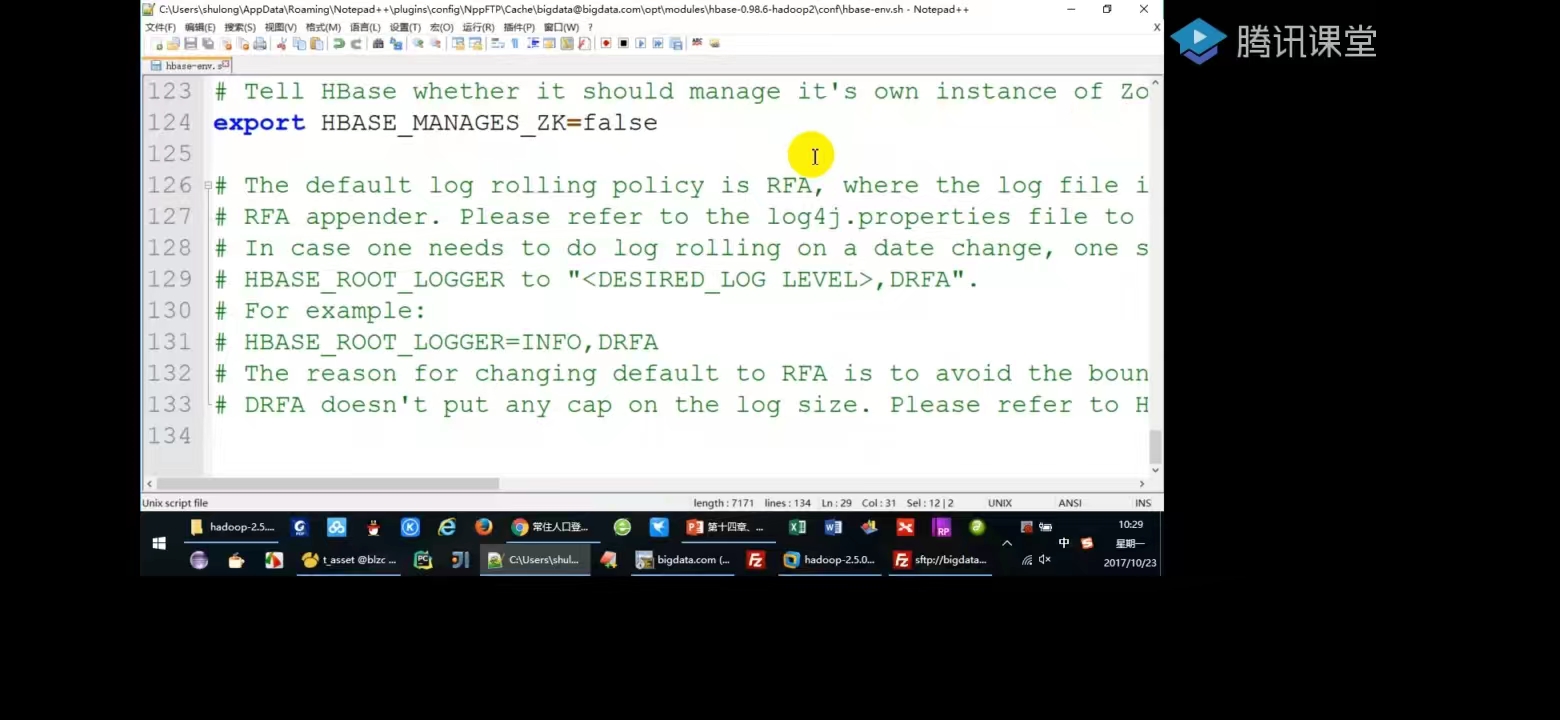Open the 格式(M) menu

point(323,27)
